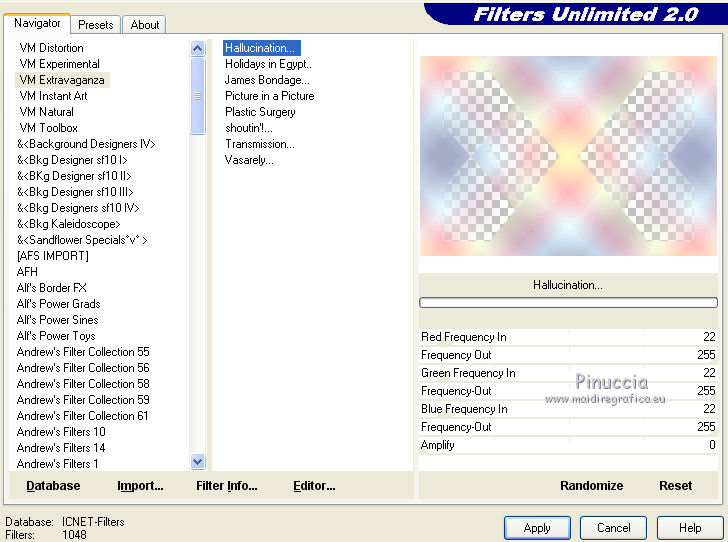Image resolution: width=728 pixels, height=542 pixels.
Task: Select Andrew's Filter Collection 55
Action: tap(83, 352)
